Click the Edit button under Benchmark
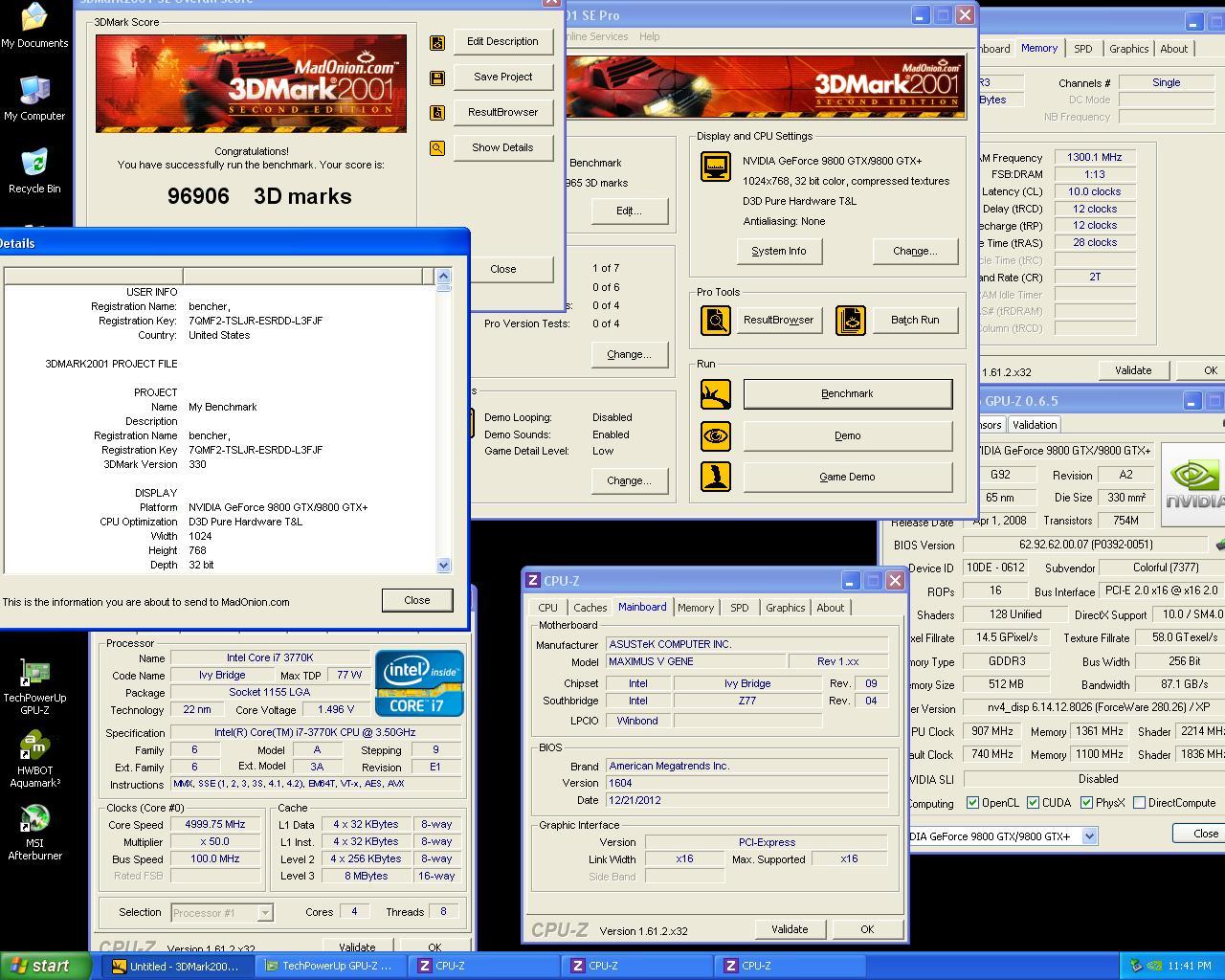 pyautogui.click(x=629, y=211)
